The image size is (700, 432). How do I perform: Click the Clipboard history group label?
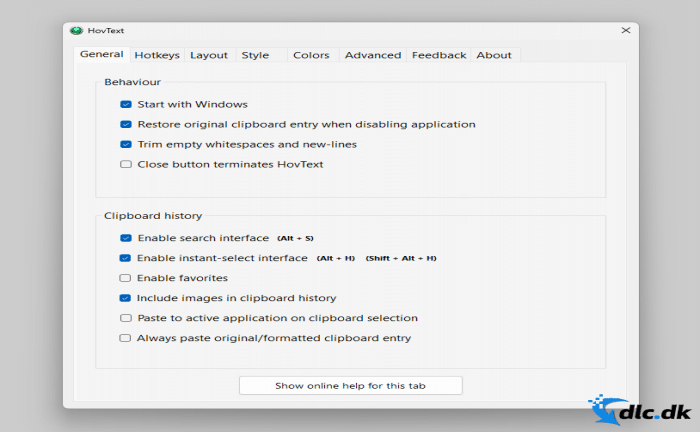click(153, 216)
